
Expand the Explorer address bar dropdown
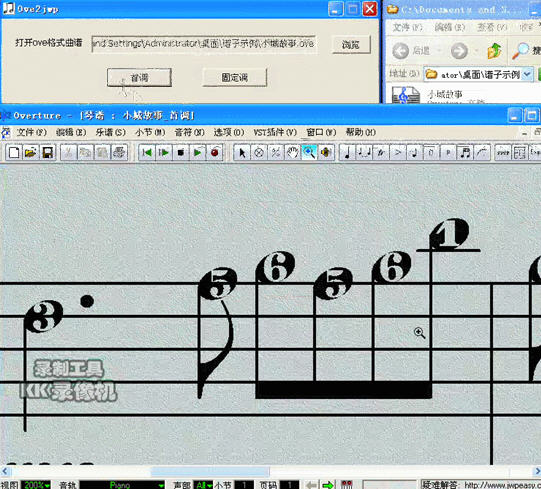point(527,74)
